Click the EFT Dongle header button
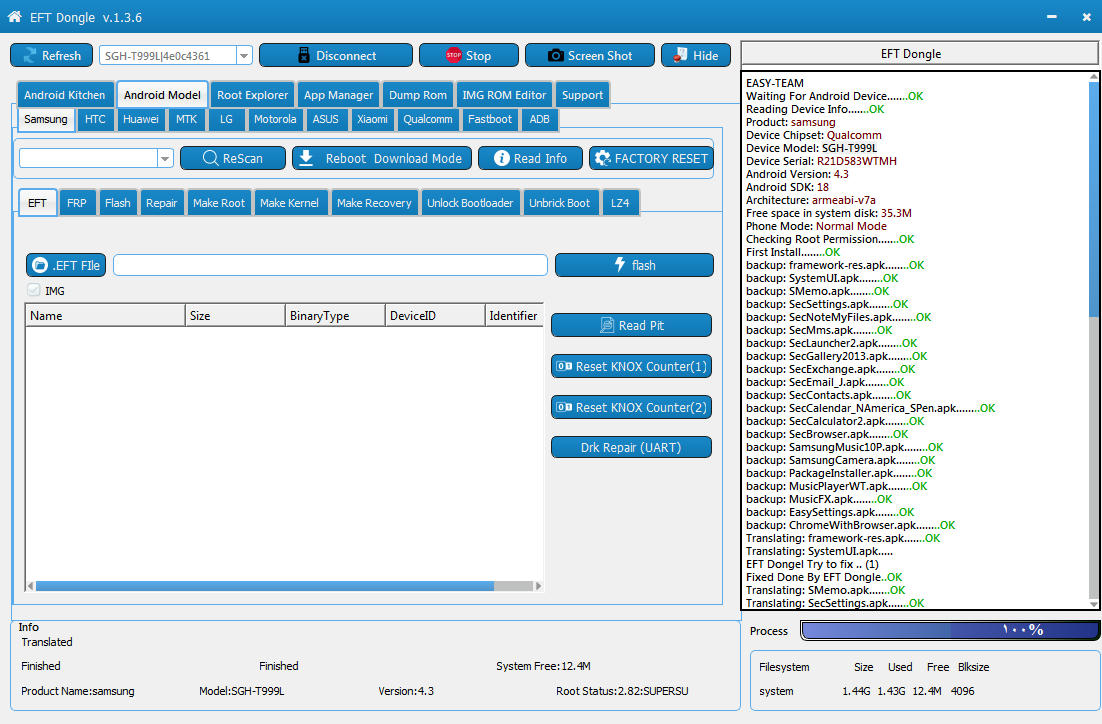 coord(919,53)
